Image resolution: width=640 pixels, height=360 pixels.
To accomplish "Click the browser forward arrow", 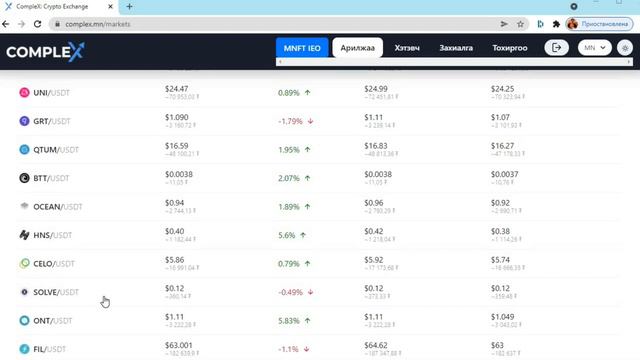I will click(22, 24).
